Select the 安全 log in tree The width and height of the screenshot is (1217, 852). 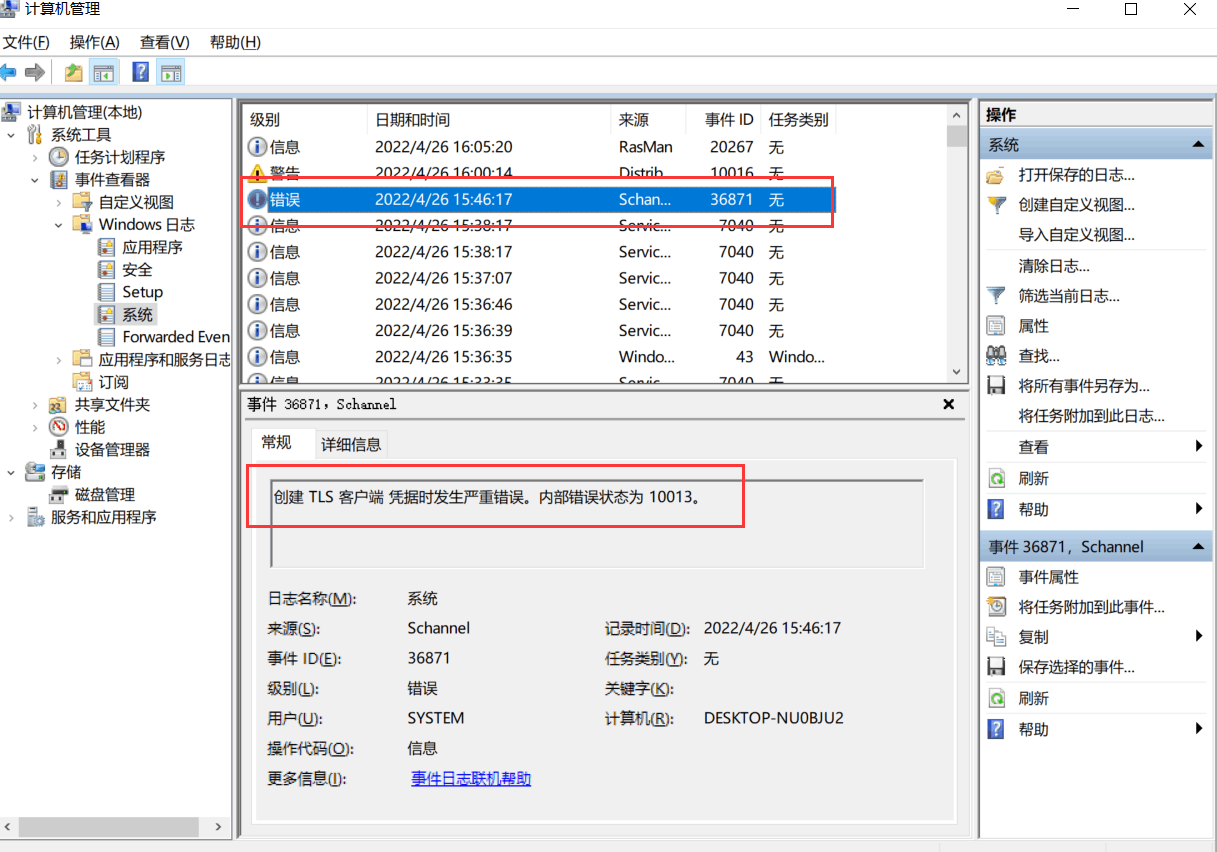pos(137,270)
